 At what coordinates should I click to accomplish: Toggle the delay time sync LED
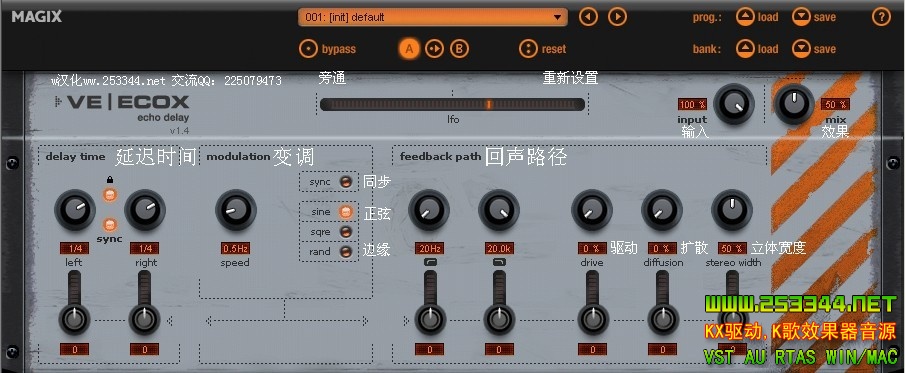coord(110,224)
